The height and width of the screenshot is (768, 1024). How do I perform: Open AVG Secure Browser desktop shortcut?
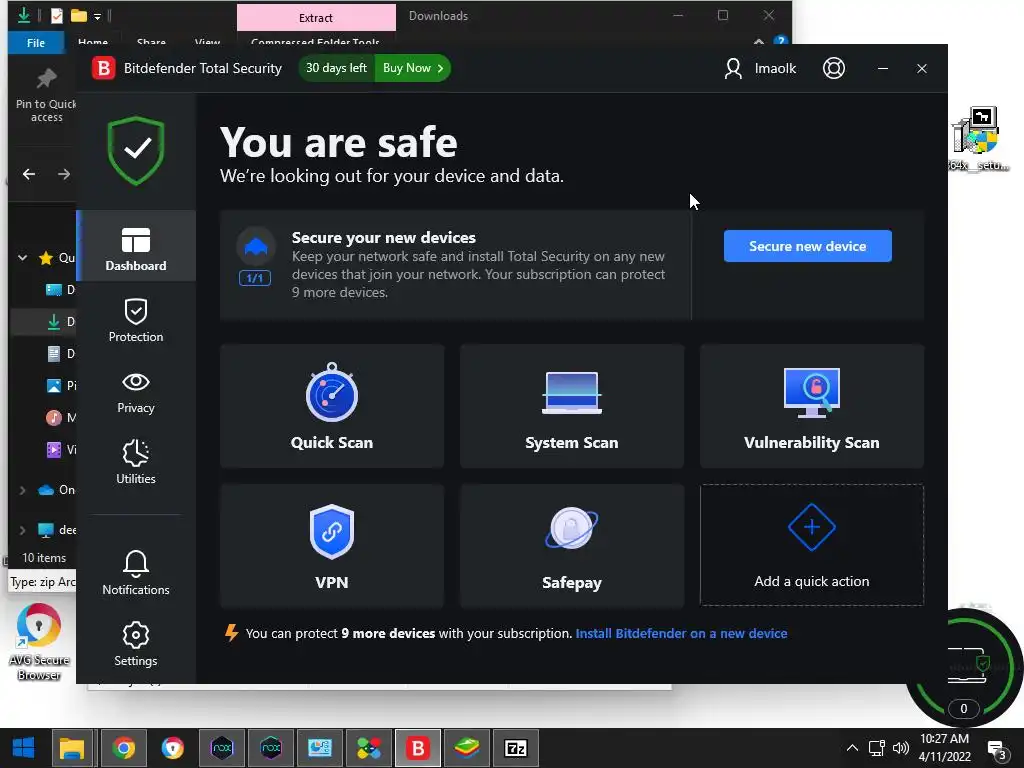click(x=39, y=641)
